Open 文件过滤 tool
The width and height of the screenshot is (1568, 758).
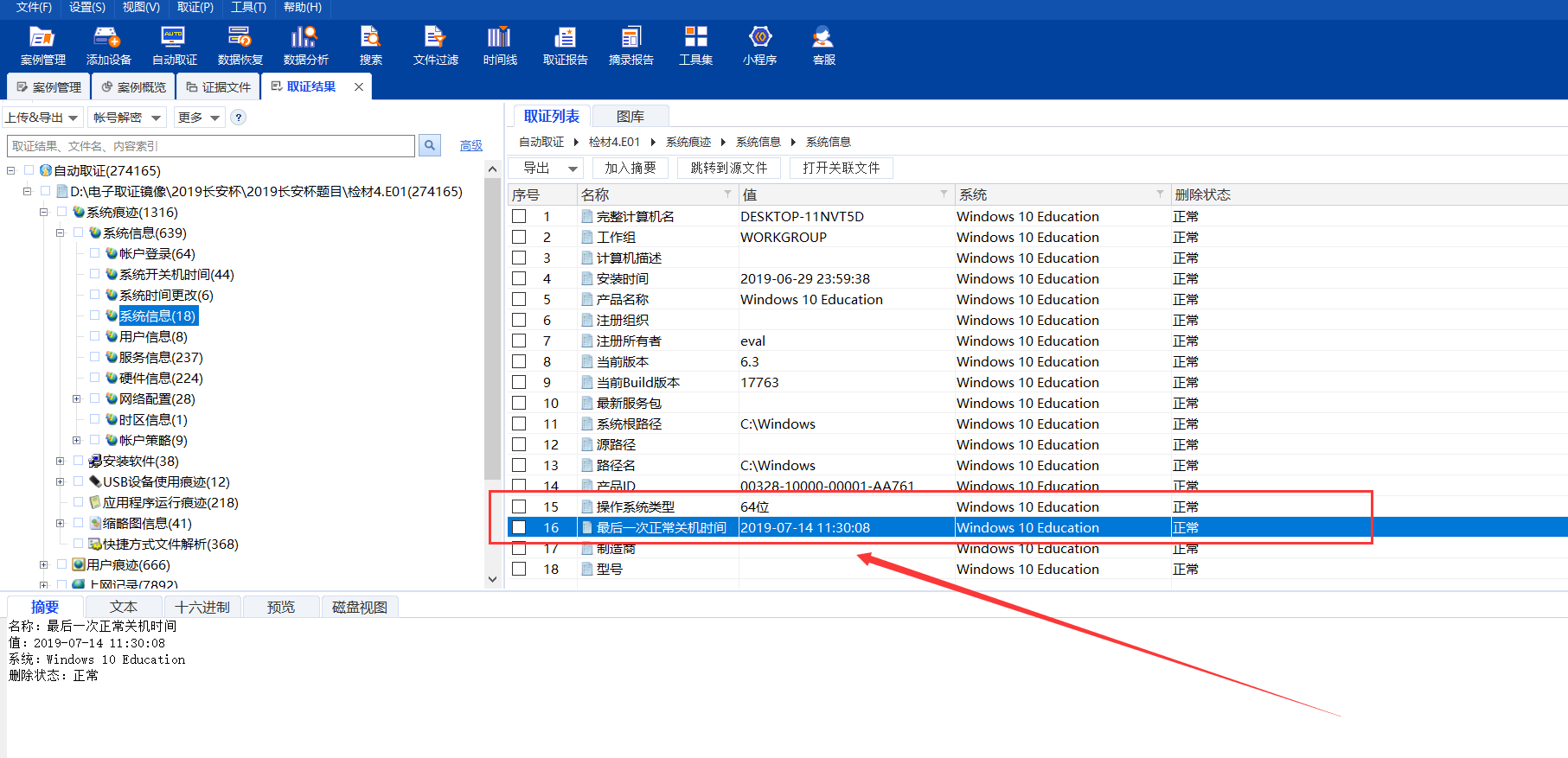pos(435,46)
